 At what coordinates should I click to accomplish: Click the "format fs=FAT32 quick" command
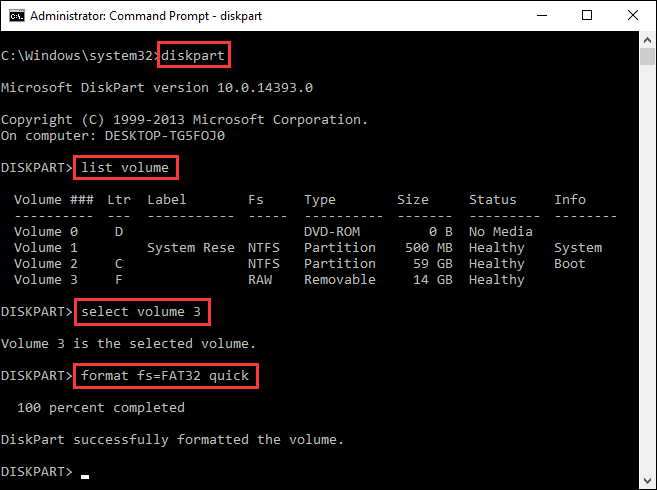tap(166, 376)
